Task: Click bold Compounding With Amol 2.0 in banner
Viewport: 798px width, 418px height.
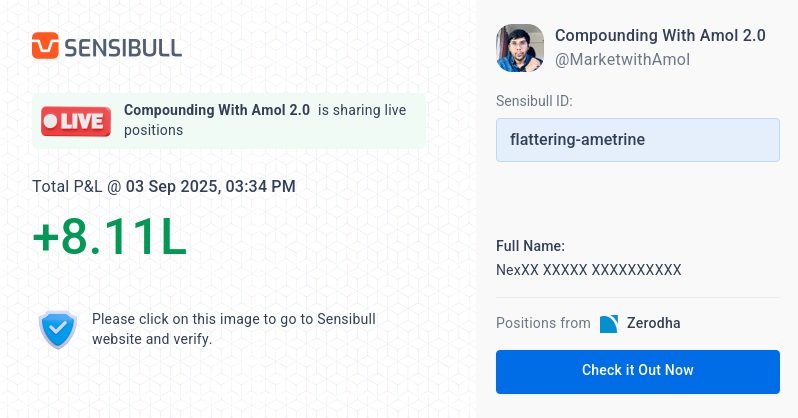Action: 217,110
